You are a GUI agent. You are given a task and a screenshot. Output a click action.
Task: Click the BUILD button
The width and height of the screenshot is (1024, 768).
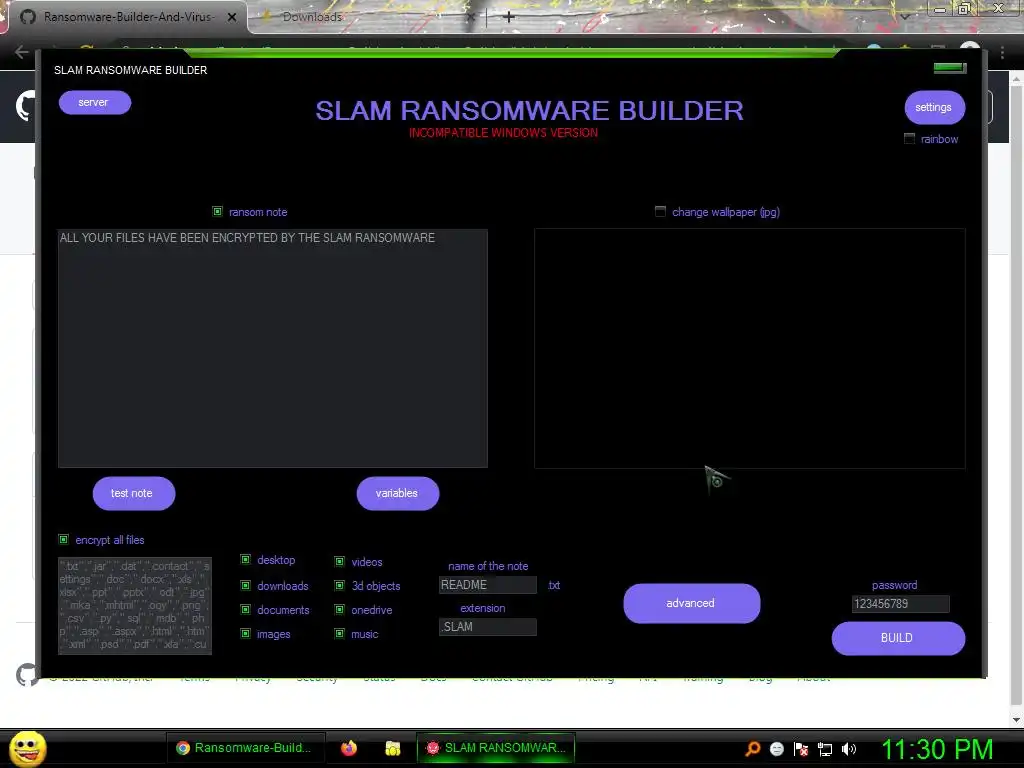(x=898, y=638)
